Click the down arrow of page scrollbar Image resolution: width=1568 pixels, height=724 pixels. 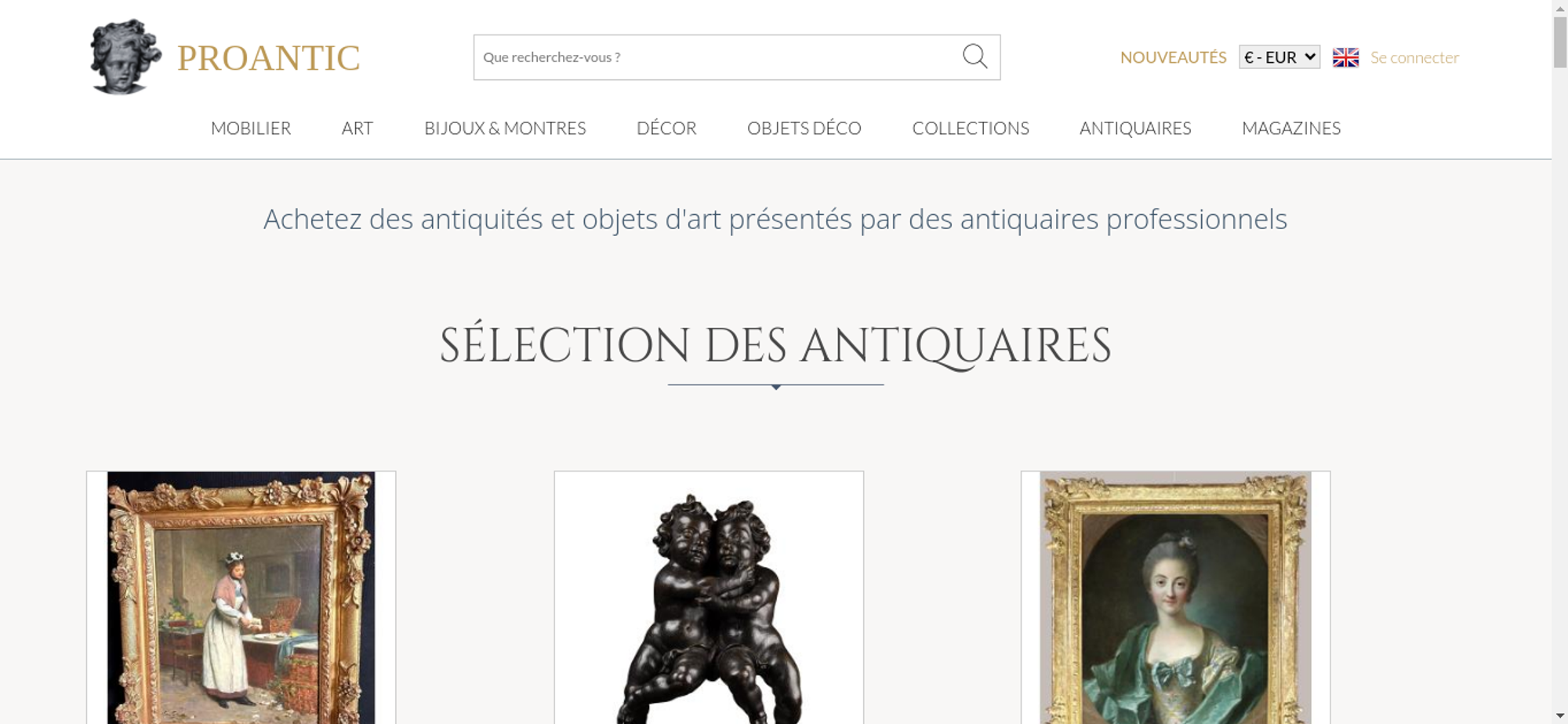click(1560, 715)
